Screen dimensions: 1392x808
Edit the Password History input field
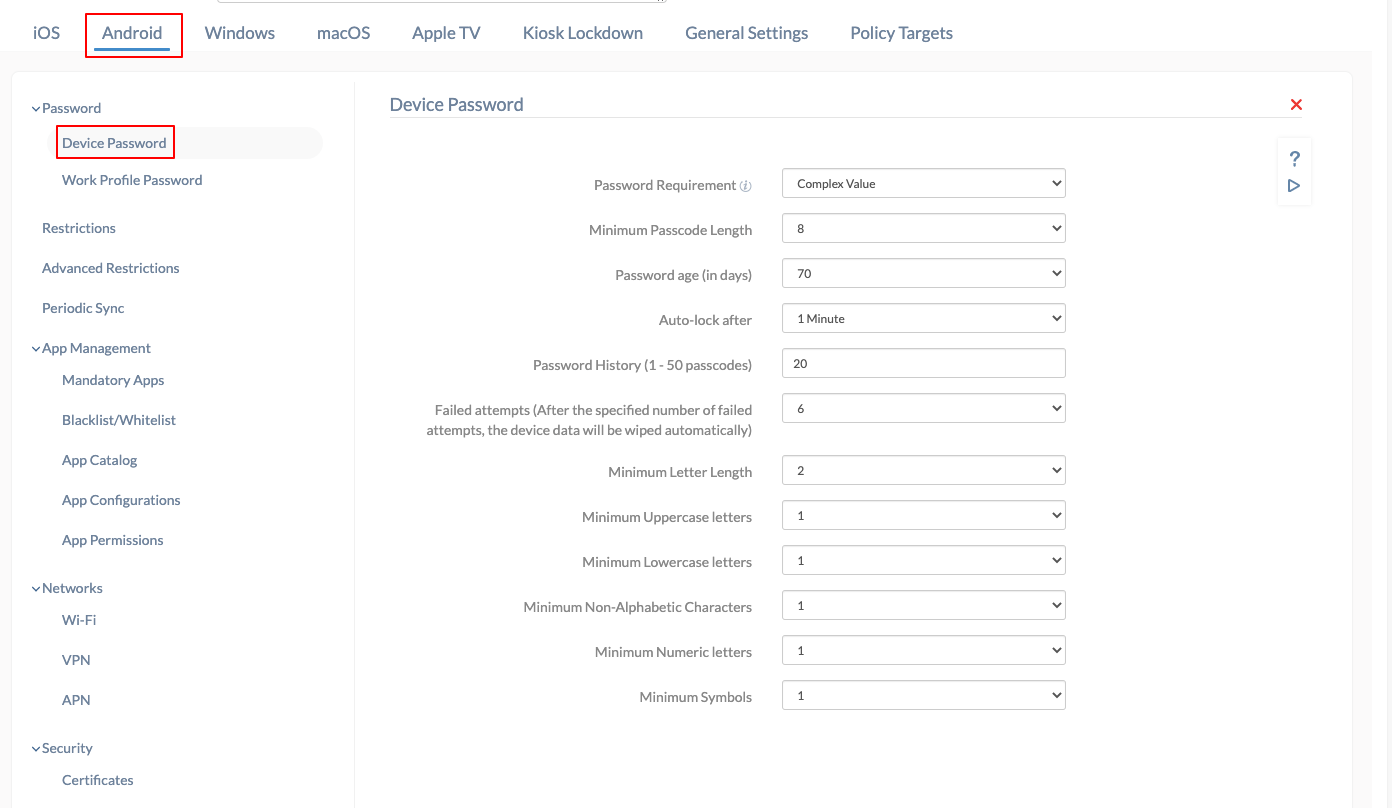[922, 363]
